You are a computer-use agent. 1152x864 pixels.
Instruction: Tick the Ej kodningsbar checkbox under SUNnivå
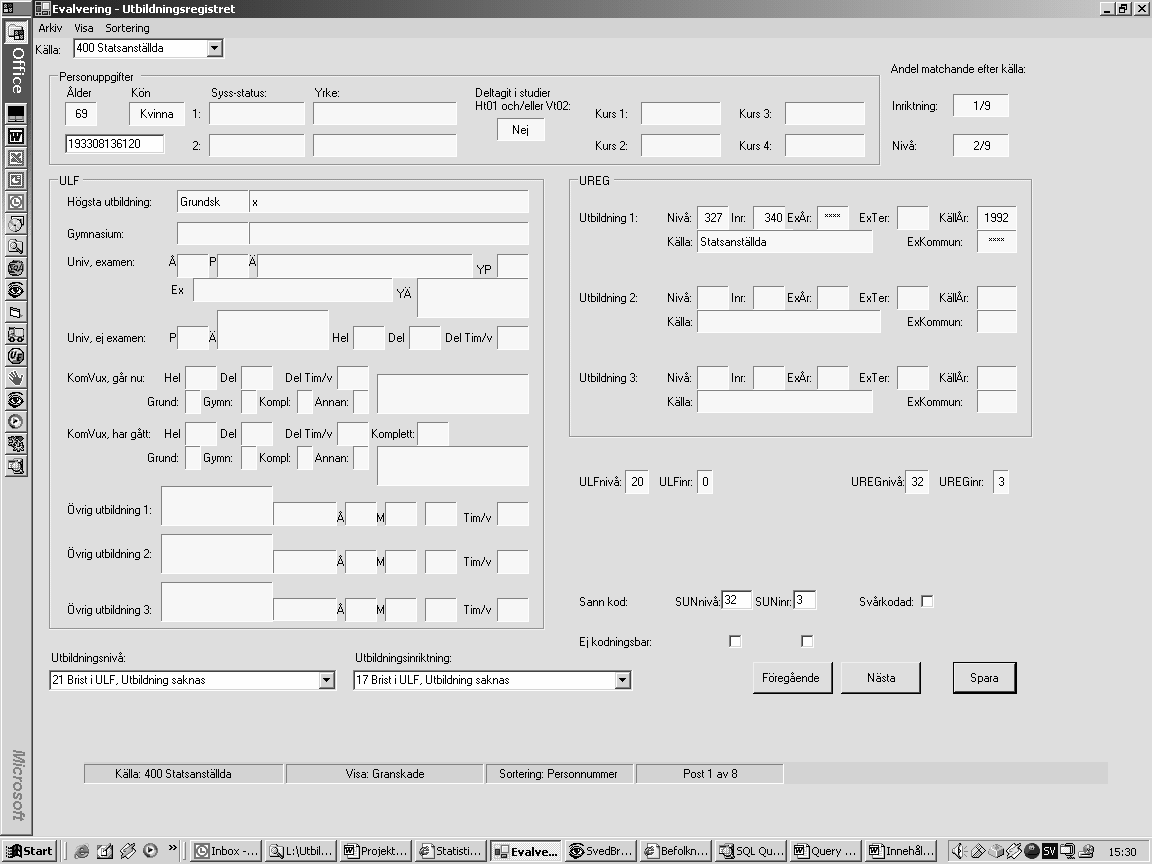pos(735,641)
